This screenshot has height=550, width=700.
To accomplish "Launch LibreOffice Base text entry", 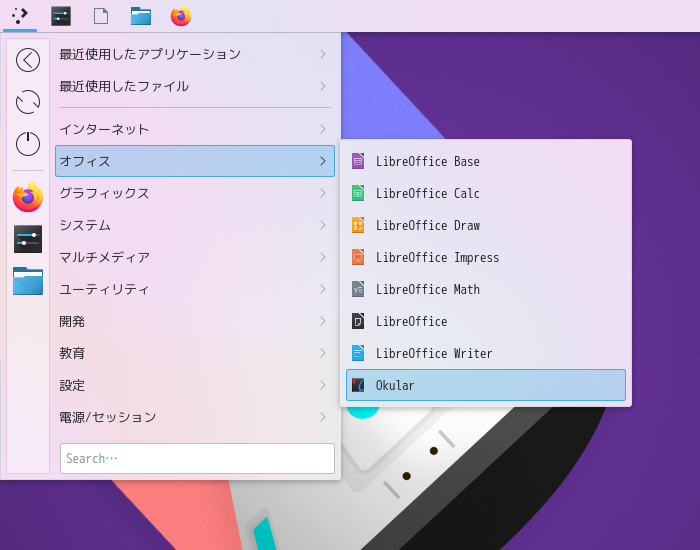I will click(427, 161).
